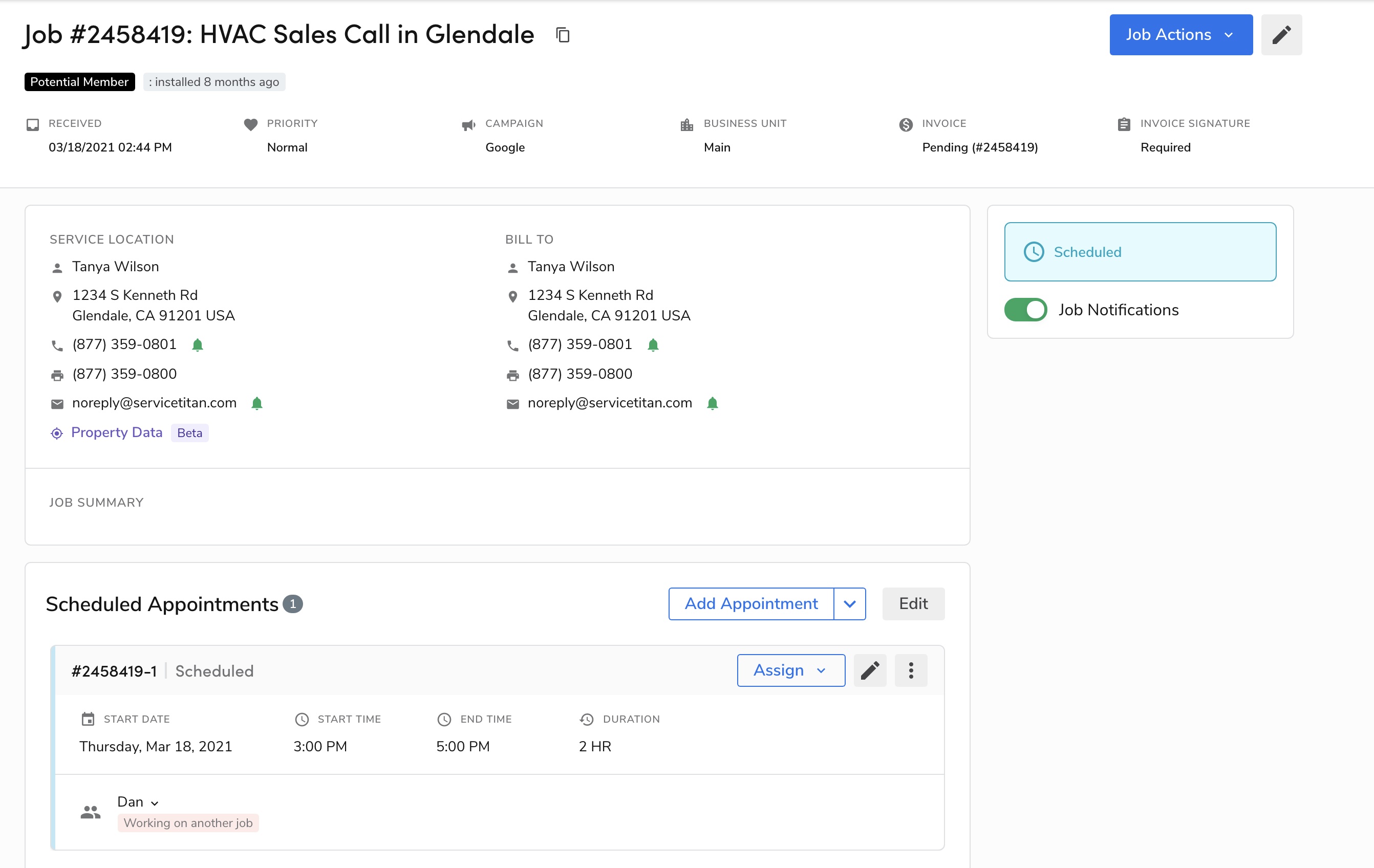Click email envelope icon under Bill To
This screenshot has width=1374, height=868.
click(512, 404)
